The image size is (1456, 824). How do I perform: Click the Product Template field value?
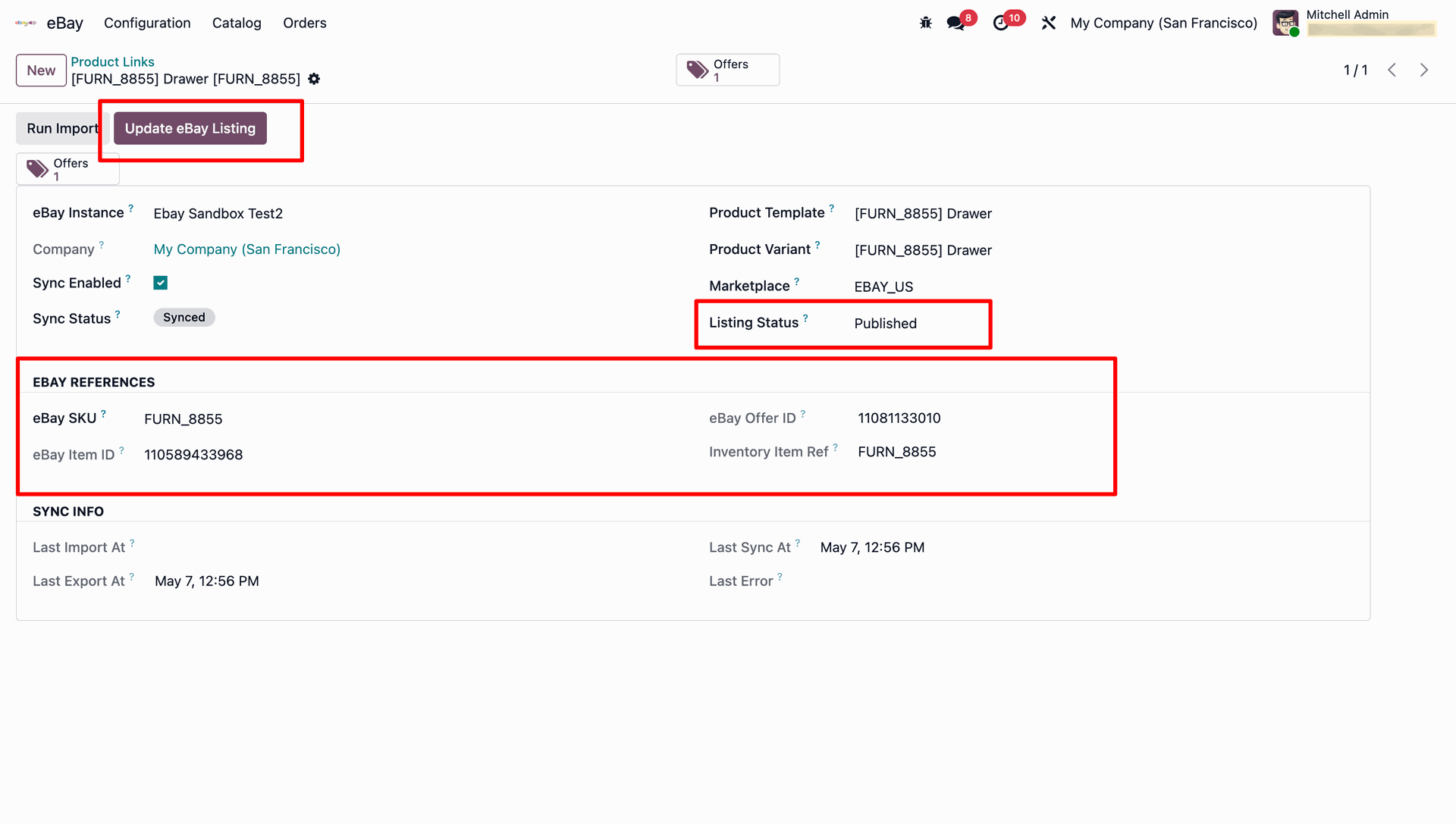923,214
